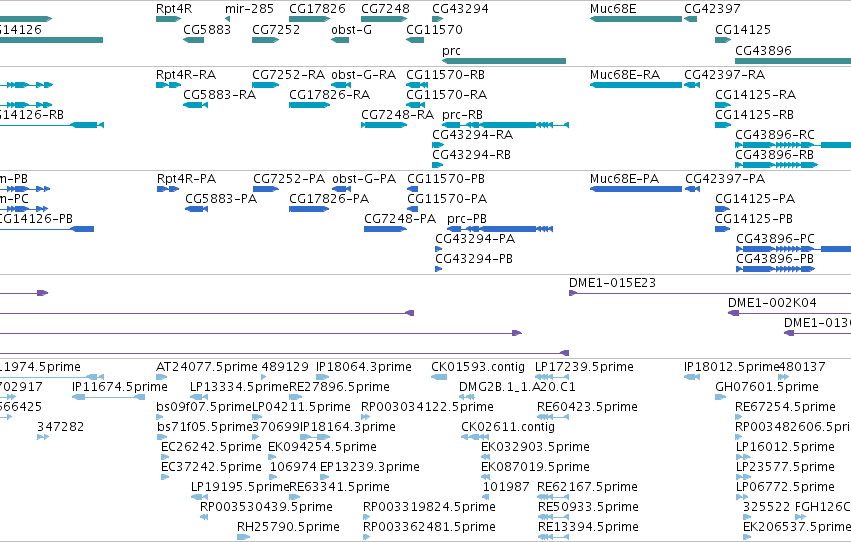
Task: Open the CG7248-RA transcript label
Action: pyautogui.click(x=397, y=114)
